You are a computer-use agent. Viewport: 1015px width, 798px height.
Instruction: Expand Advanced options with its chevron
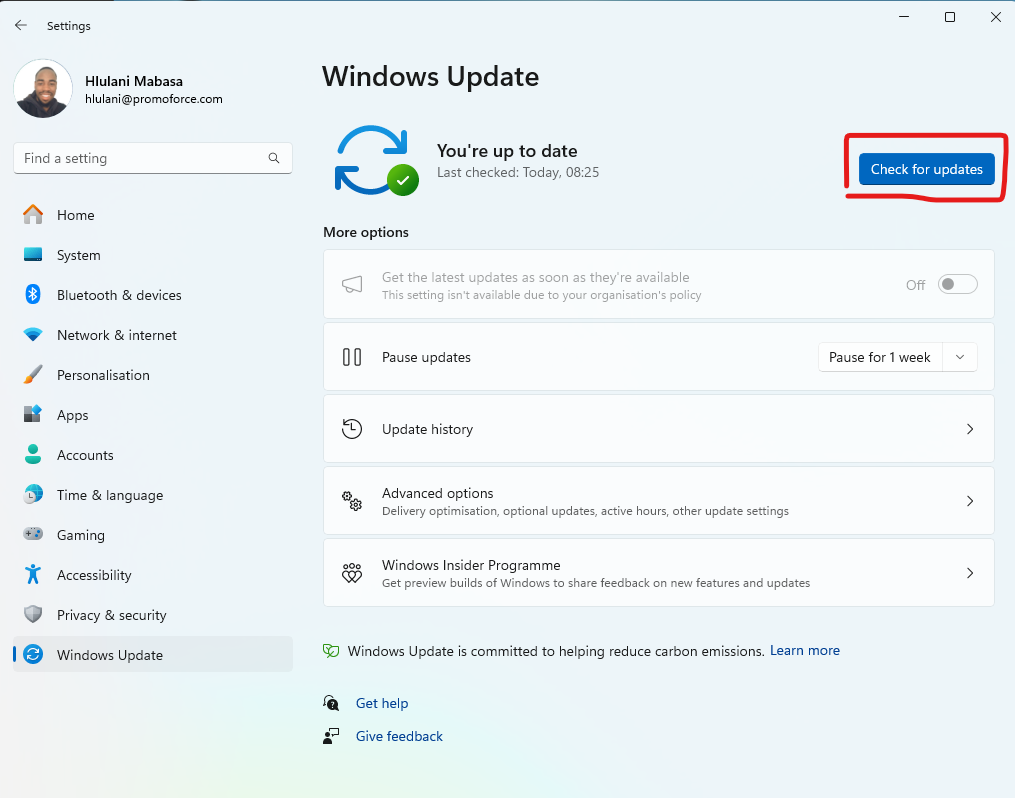[970, 501]
